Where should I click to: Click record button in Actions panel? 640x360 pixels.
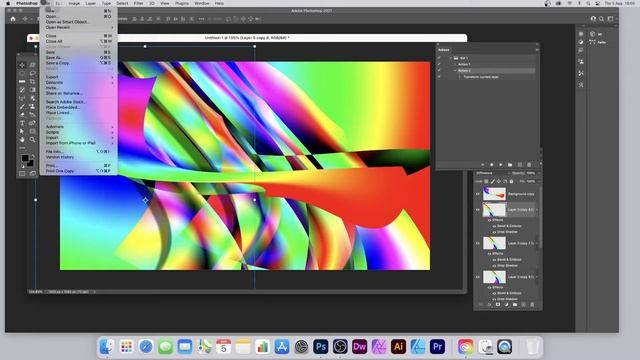click(x=491, y=164)
